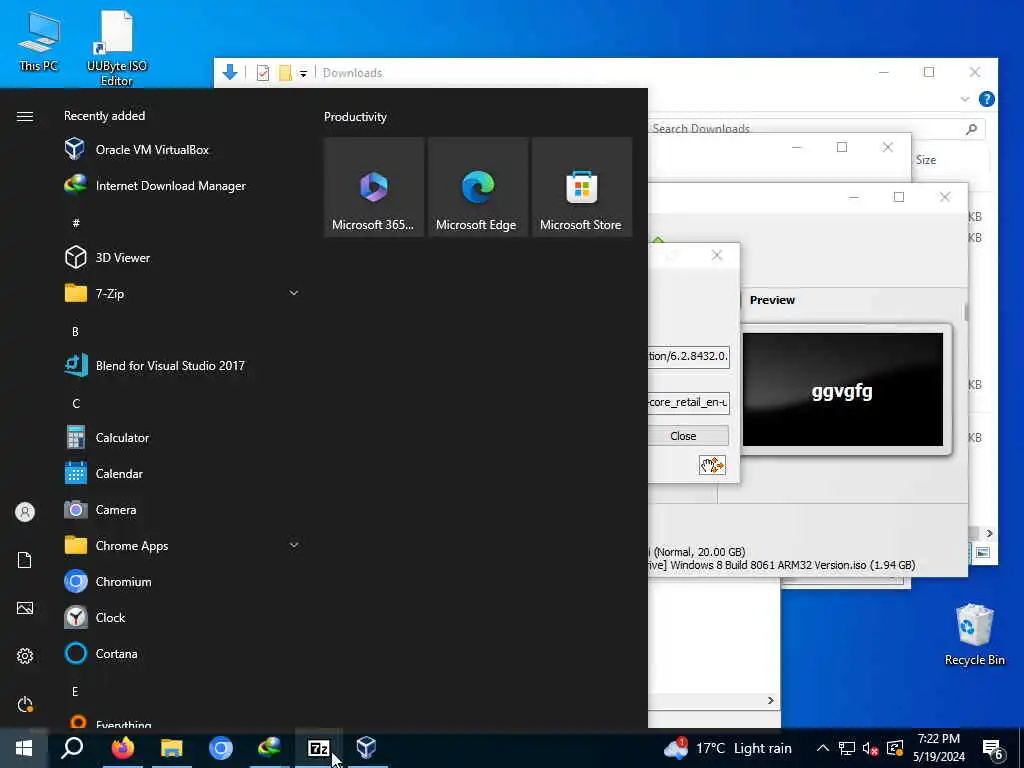1024x768 pixels.
Task: Click the core_retail_en field
Action: pyautogui.click(x=688, y=402)
